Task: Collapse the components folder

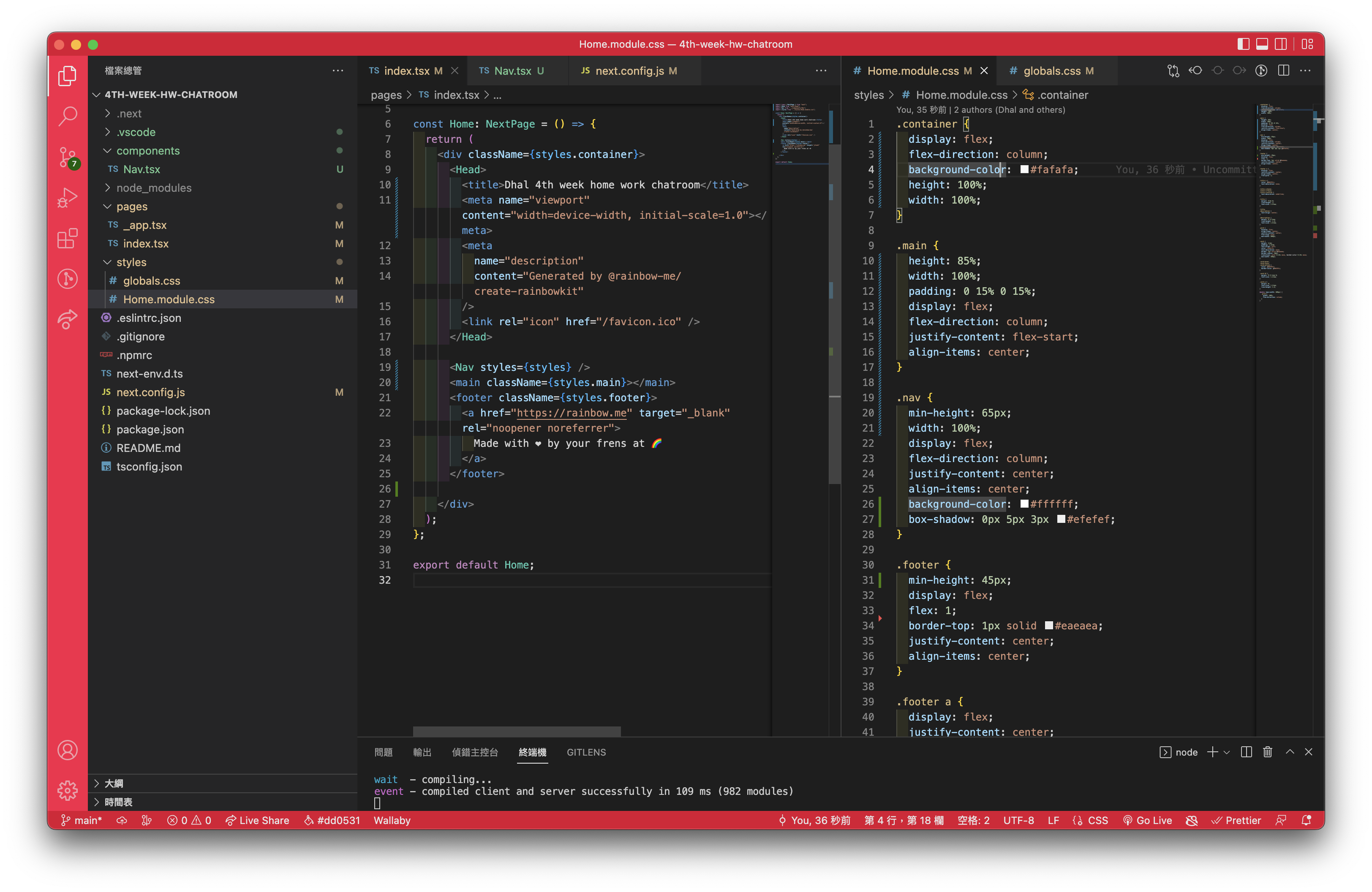Action: [x=147, y=150]
